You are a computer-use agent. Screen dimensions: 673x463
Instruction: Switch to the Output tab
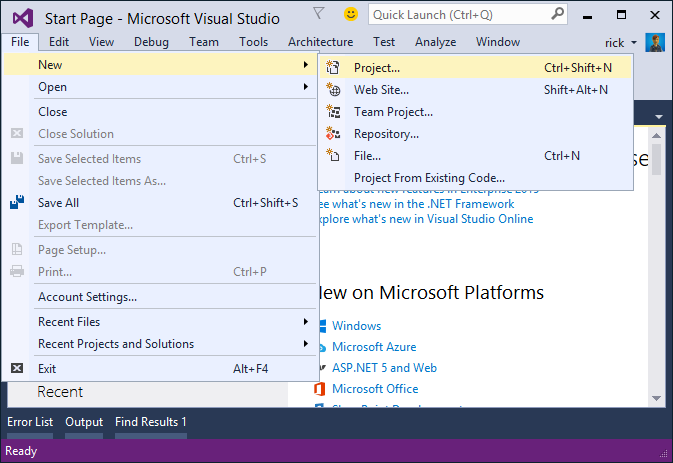84,422
